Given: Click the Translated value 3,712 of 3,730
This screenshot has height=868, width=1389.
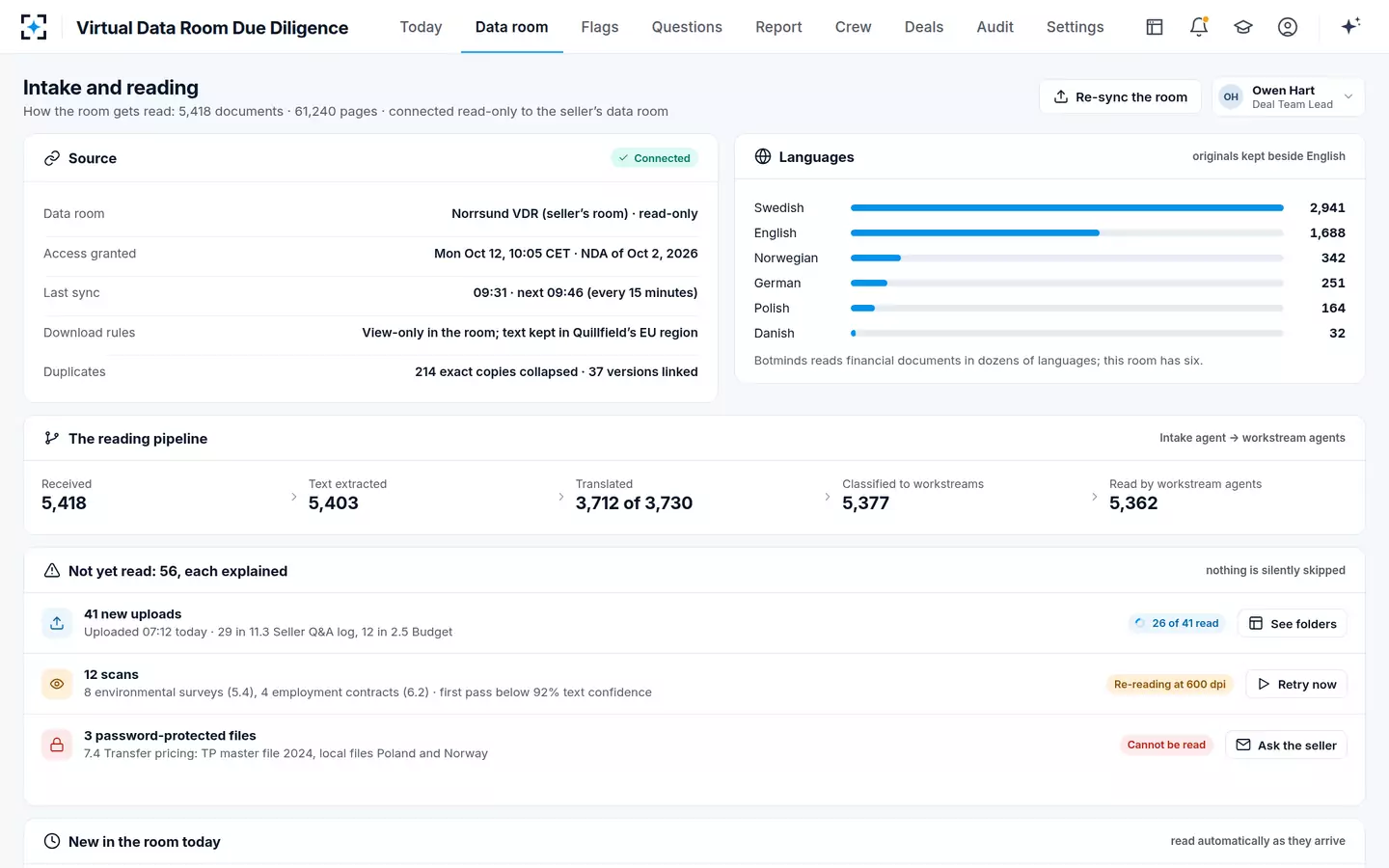Looking at the screenshot, I should point(634,503).
